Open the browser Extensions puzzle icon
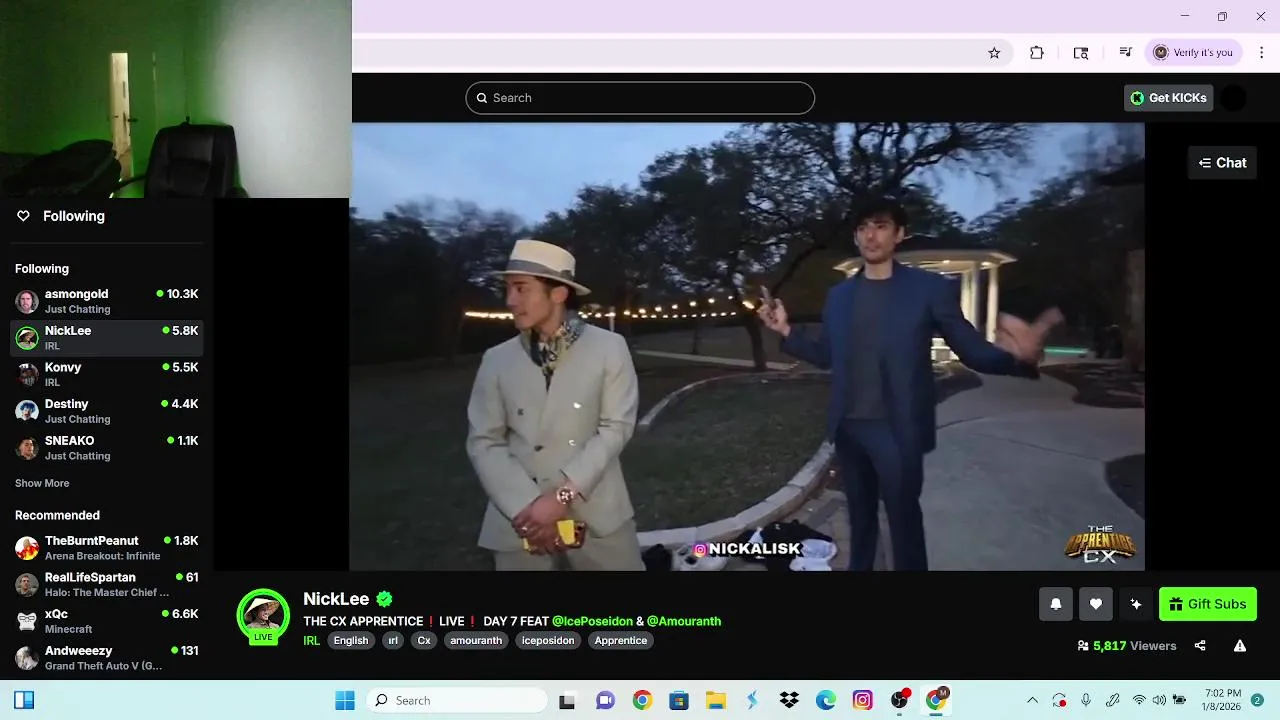The height and width of the screenshot is (720, 1280). (x=1037, y=53)
